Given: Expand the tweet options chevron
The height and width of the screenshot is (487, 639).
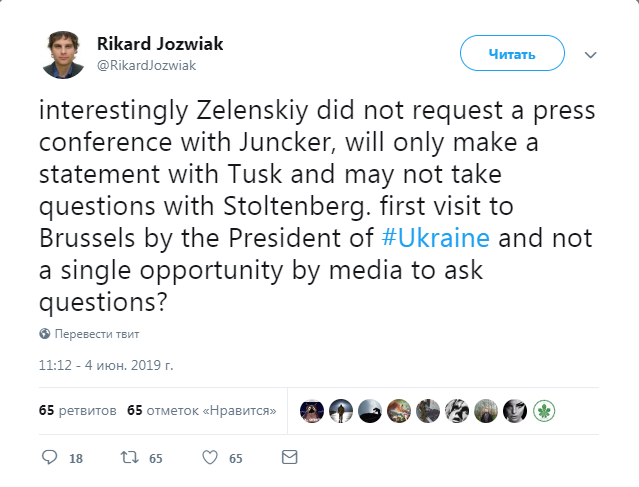Looking at the screenshot, I should [x=590, y=54].
